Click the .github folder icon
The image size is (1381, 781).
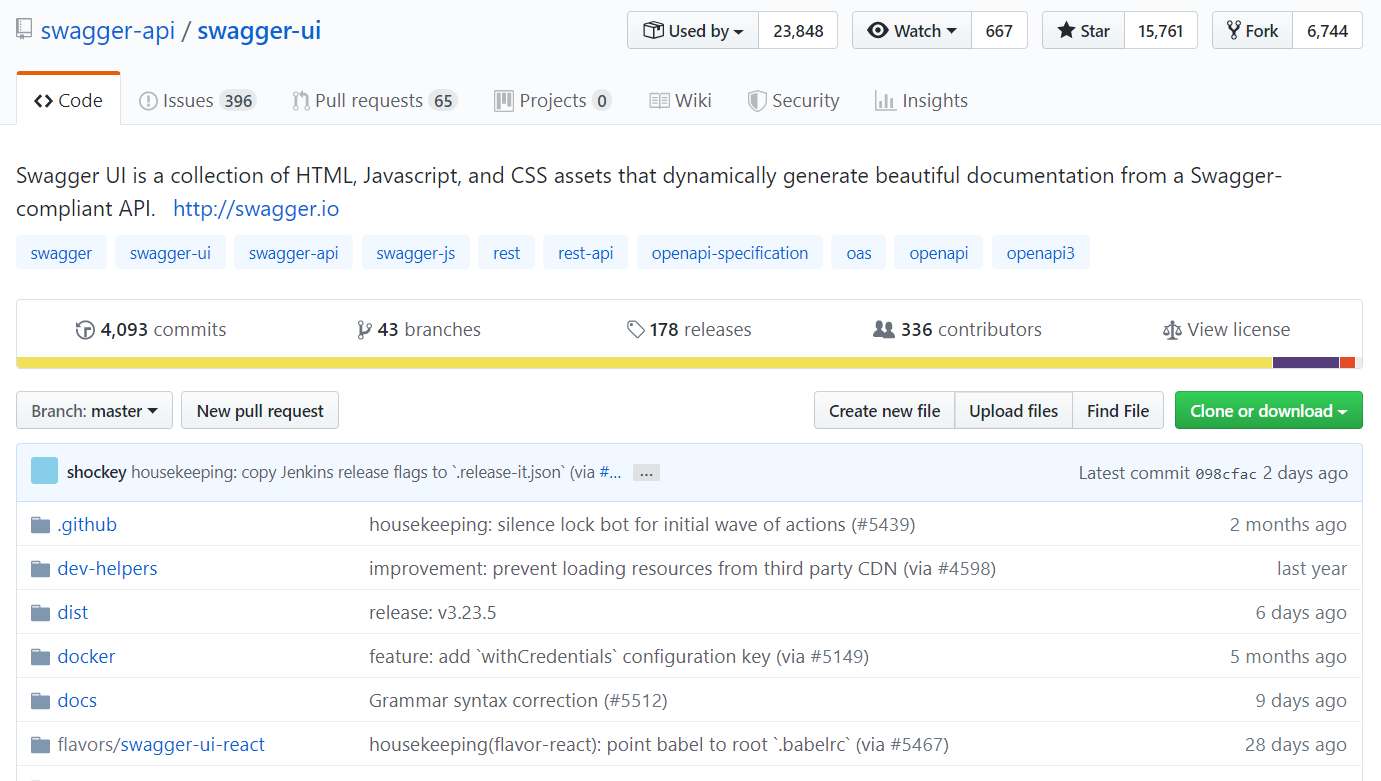pyautogui.click(x=40, y=525)
